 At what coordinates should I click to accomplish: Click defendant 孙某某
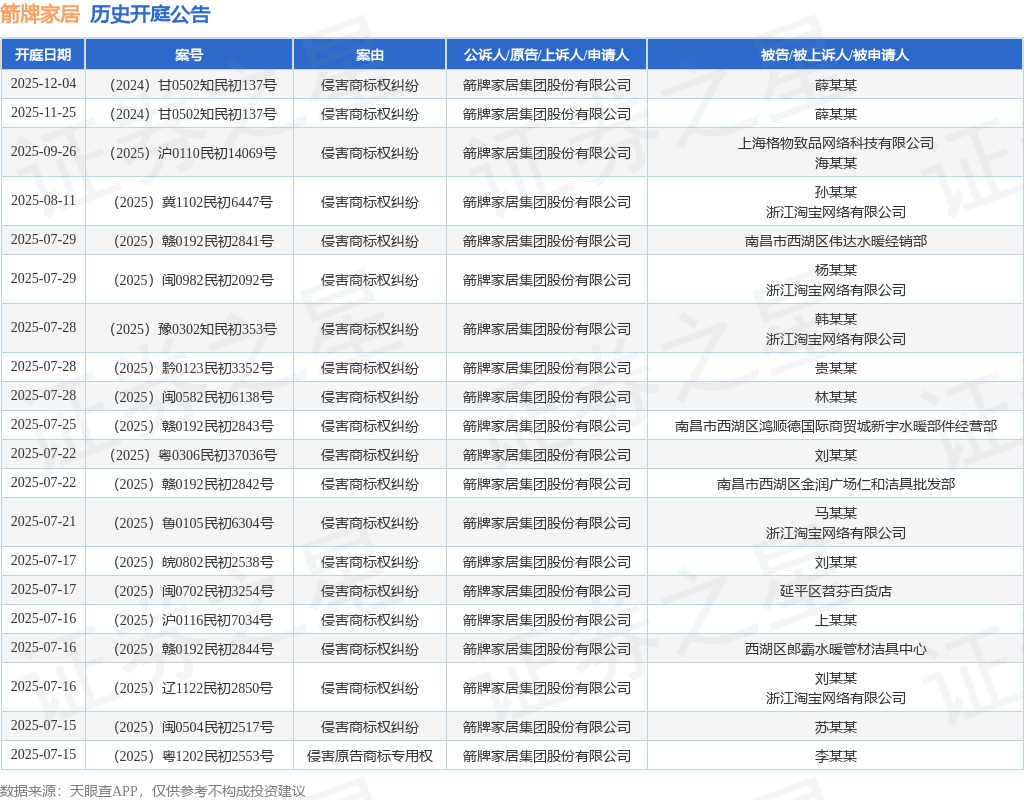click(835, 192)
